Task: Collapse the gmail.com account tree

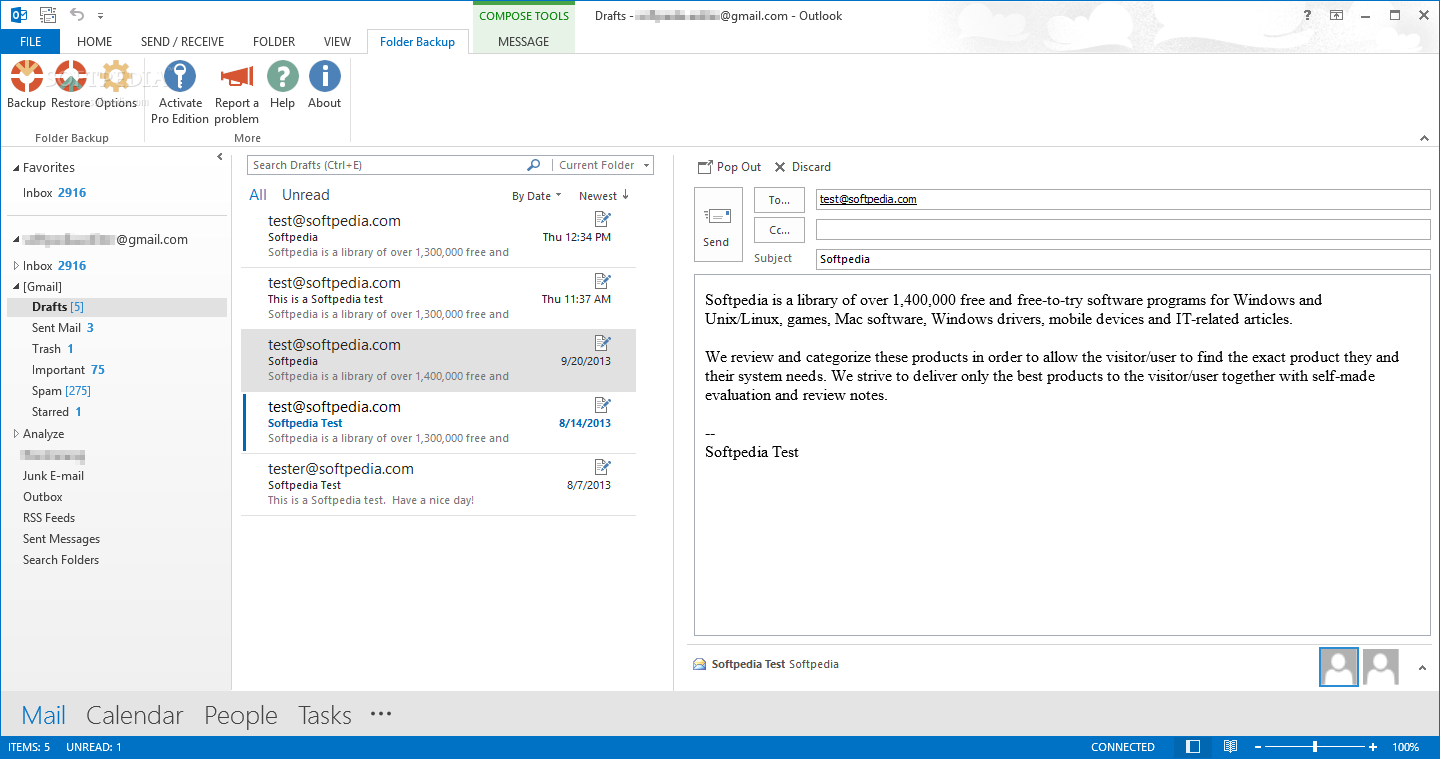Action: pyautogui.click(x=16, y=240)
